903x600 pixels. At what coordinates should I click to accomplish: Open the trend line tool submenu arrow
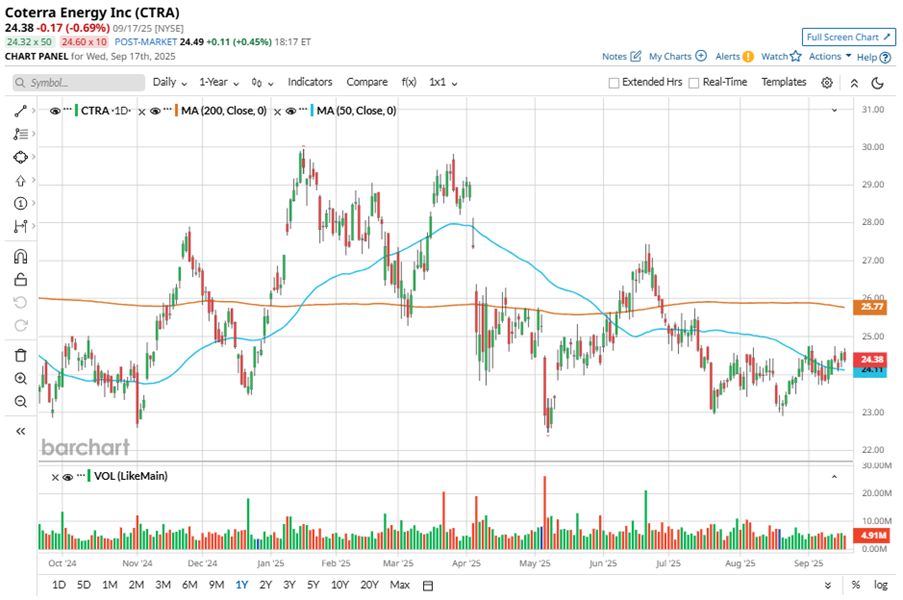33,111
